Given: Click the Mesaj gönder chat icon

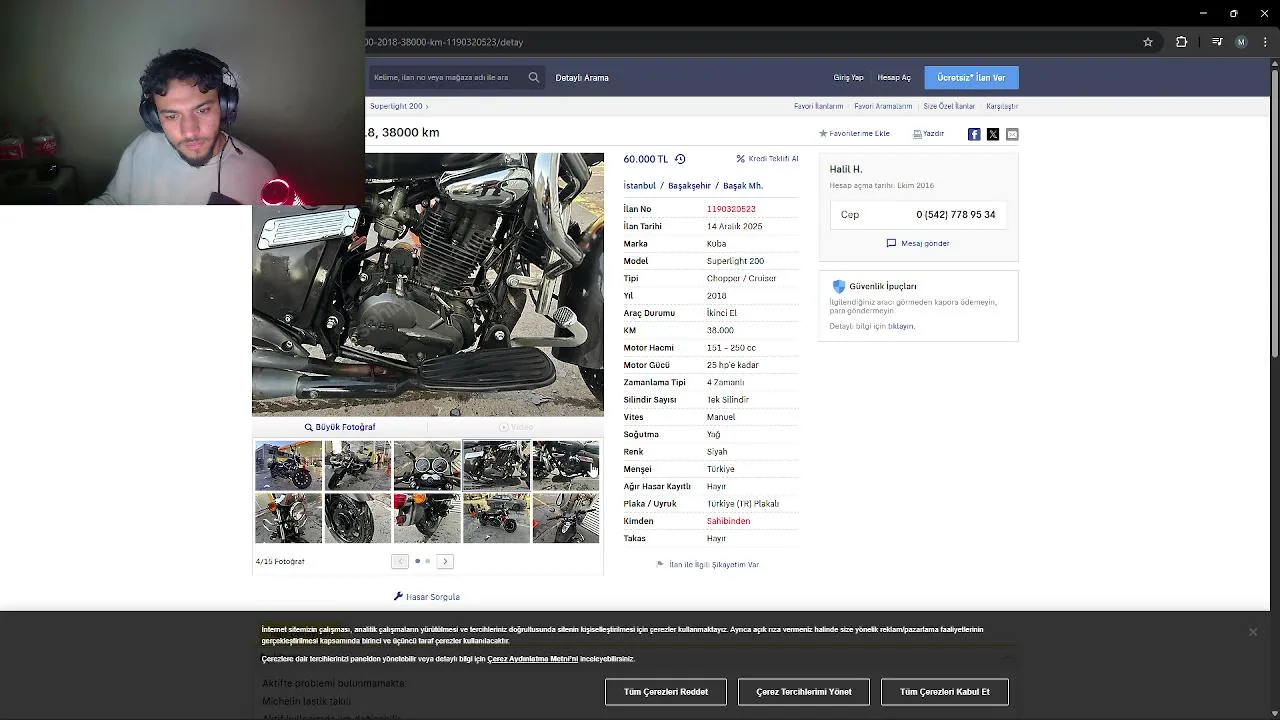Looking at the screenshot, I should coord(891,243).
